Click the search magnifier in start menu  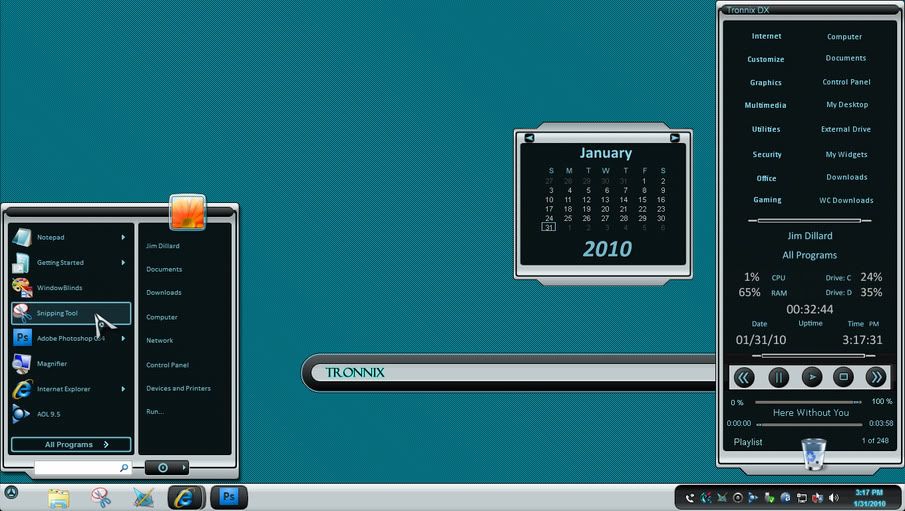[124, 468]
